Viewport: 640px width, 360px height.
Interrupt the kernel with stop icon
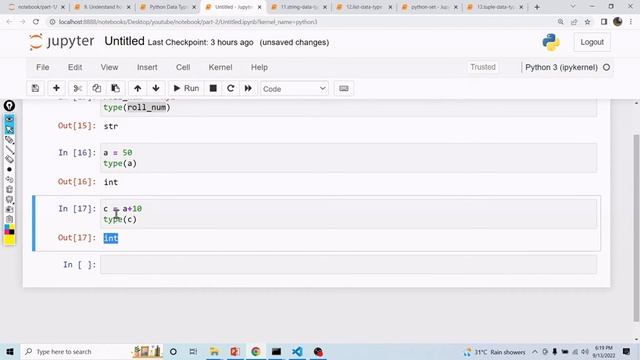point(213,88)
